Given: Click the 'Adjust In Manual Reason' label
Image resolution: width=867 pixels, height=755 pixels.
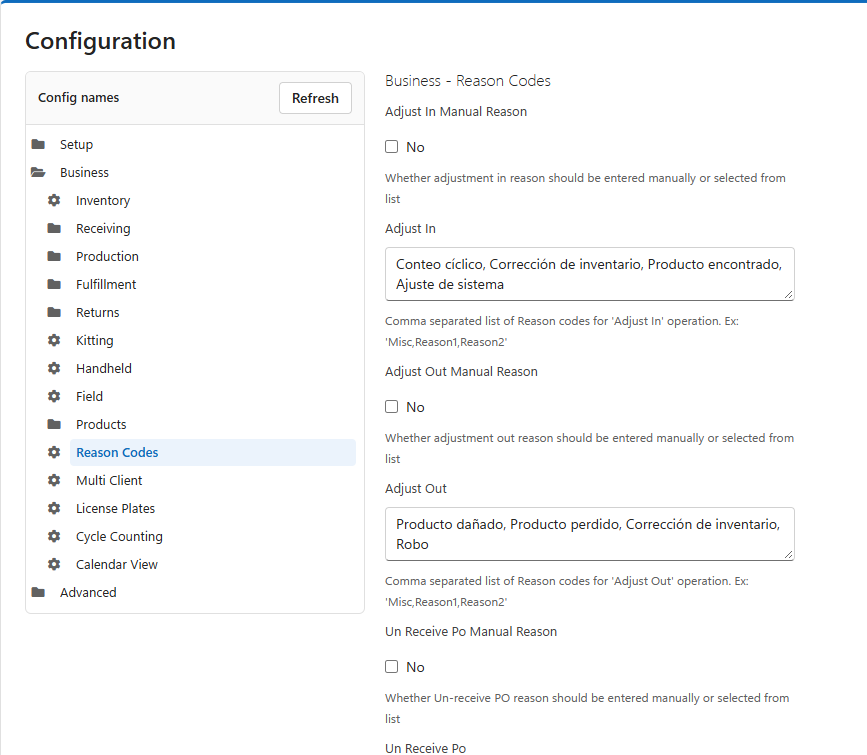Looking at the screenshot, I should 456,112.
